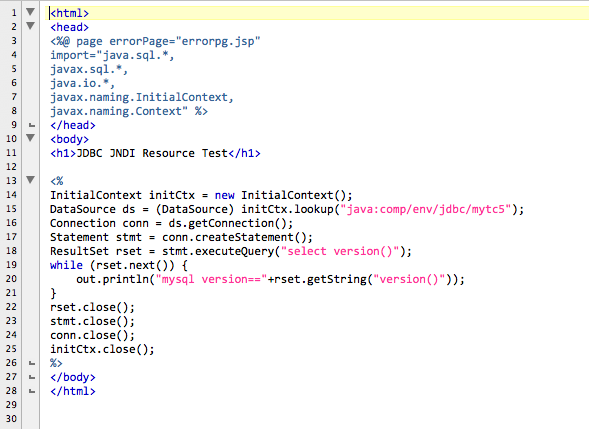
Task: Click conn.createStatement() call
Action: pyautogui.click(x=234, y=237)
